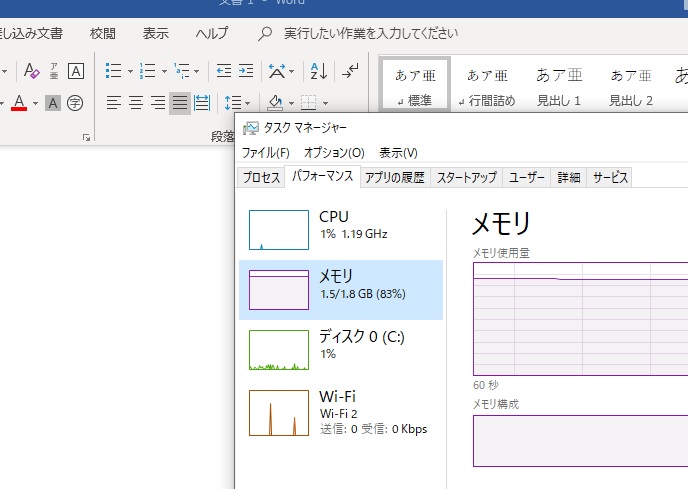The image size is (688, 489).
Task: Click the borders icon
Action: click(x=308, y=103)
